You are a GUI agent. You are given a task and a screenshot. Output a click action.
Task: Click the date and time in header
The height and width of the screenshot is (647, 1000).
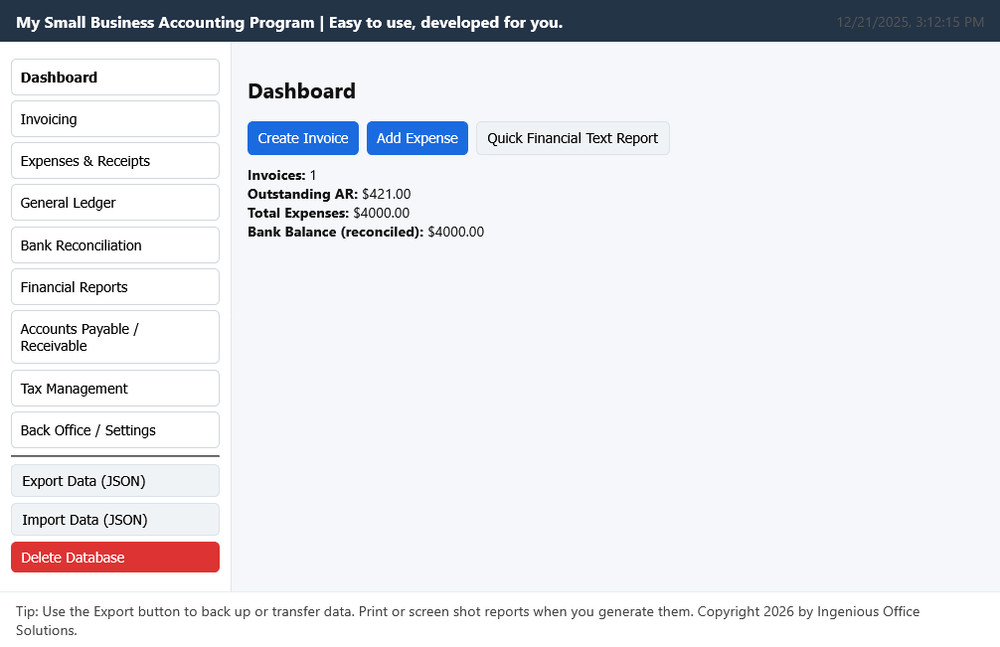(x=910, y=22)
